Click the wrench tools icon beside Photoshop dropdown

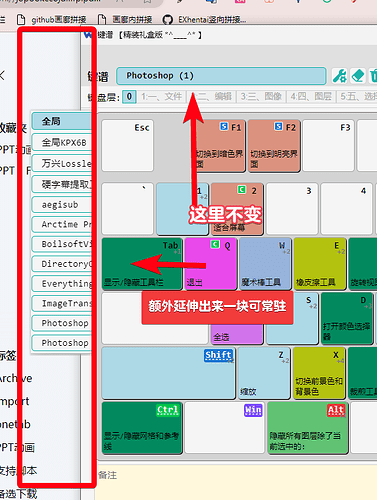[x=340, y=76]
